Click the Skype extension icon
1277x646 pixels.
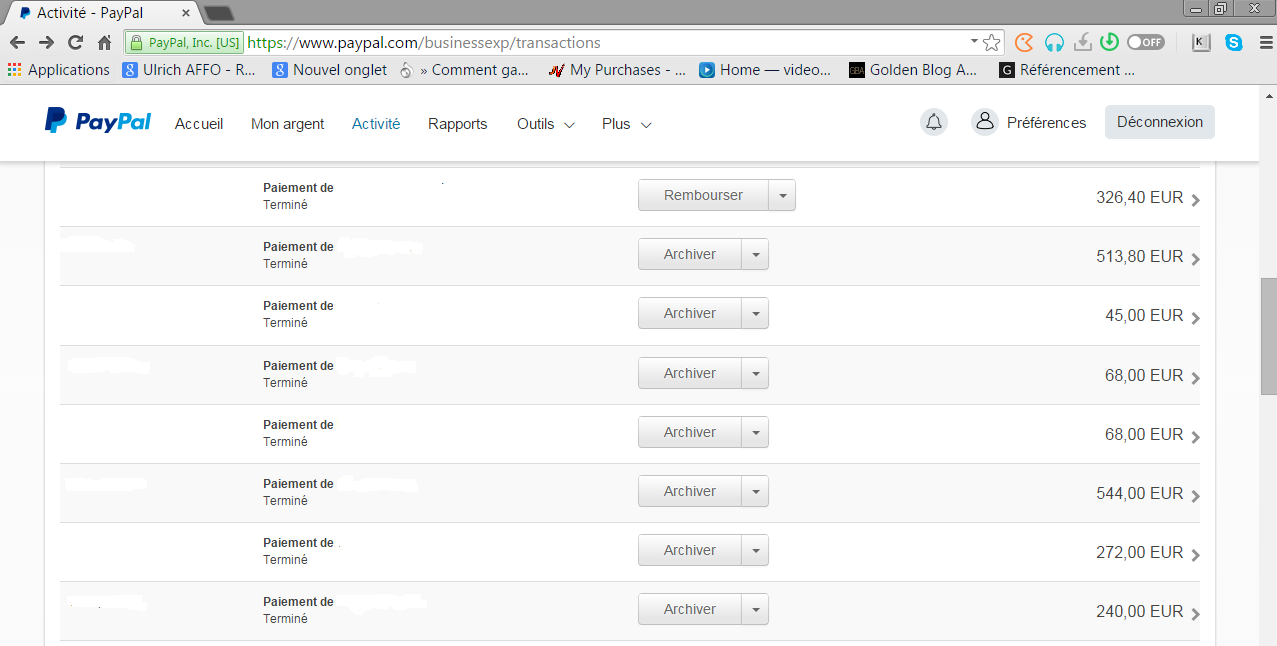pos(1234,42)
